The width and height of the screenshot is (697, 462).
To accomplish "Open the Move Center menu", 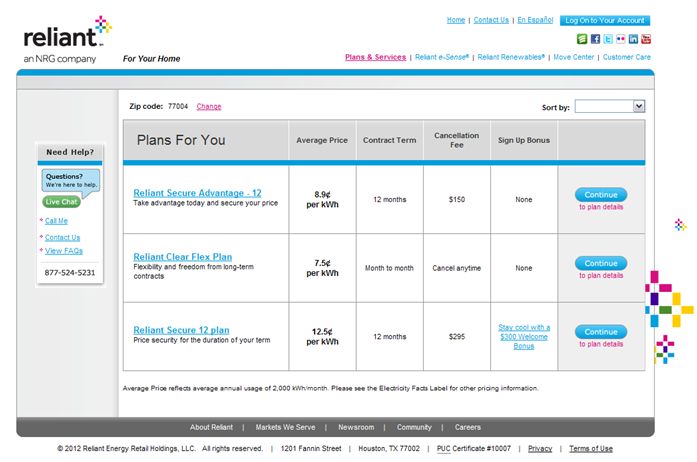I will pyautogui.click(x=573, y=57).
